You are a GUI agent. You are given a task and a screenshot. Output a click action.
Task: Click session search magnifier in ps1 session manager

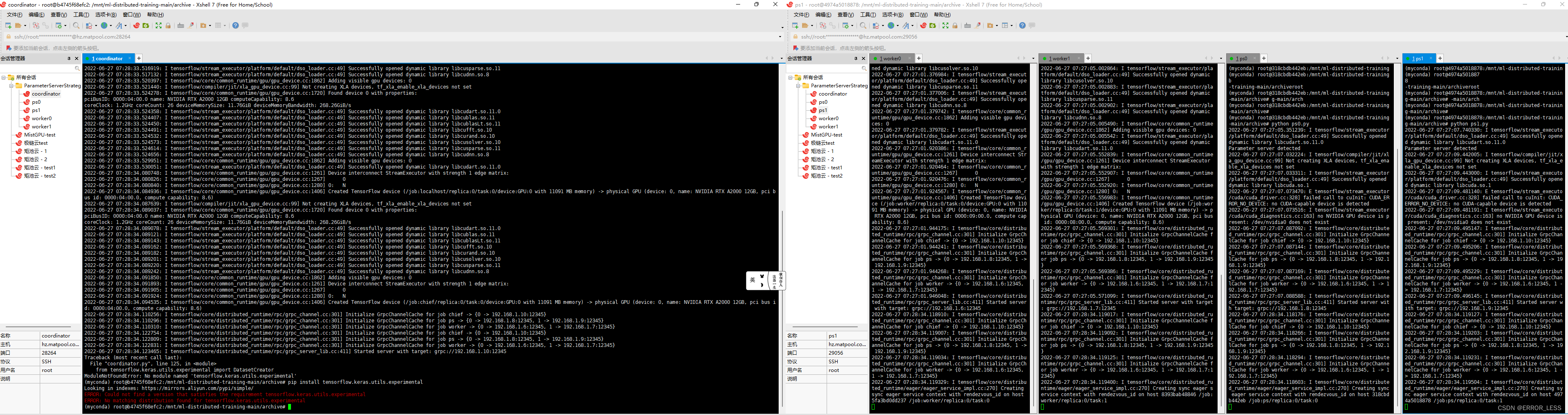(864, 69)
